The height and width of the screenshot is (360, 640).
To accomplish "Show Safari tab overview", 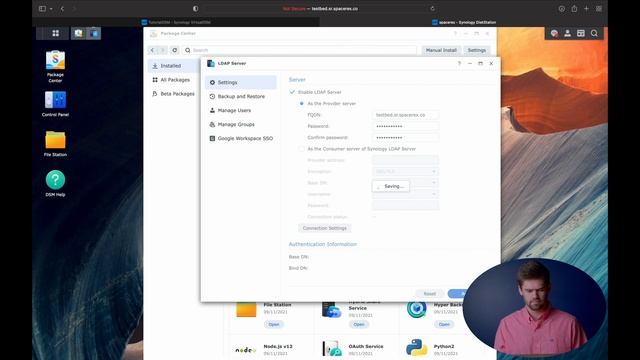I will 599,9.
